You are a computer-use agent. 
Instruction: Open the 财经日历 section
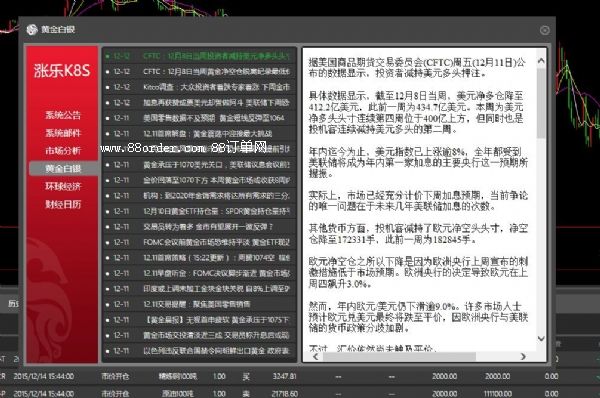(x=63, y=204)
